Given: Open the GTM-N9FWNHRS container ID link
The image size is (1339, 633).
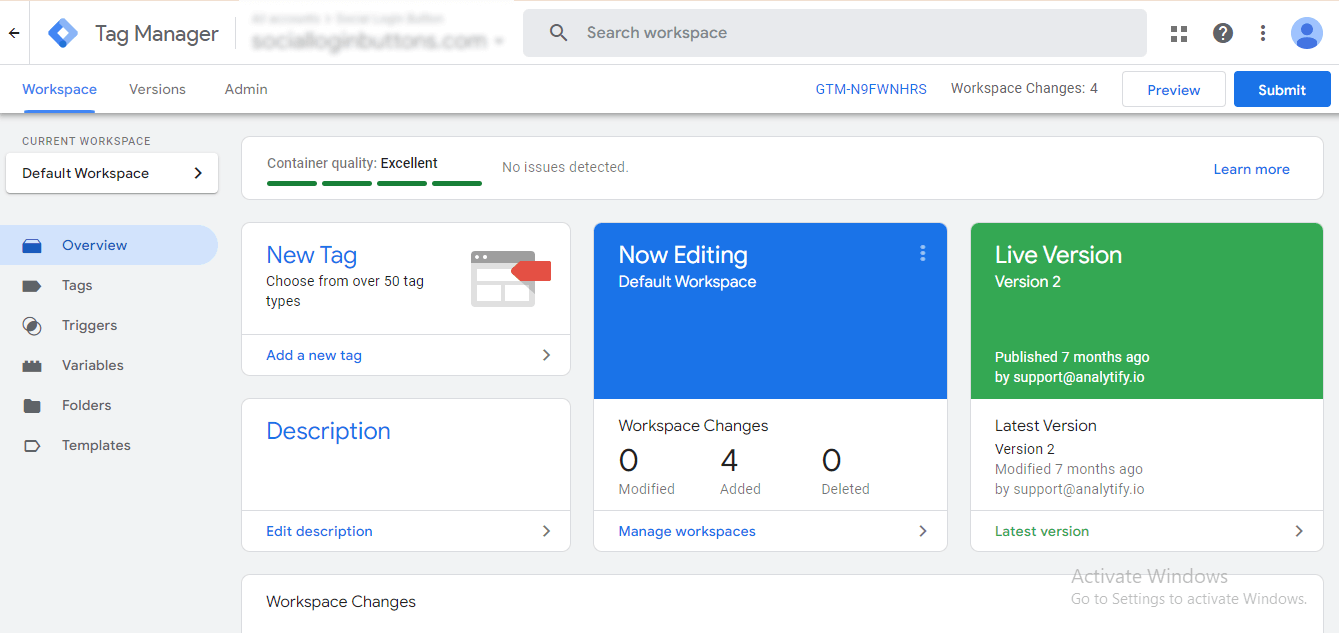Looking at the screenshot, I should tap(871, 89).
